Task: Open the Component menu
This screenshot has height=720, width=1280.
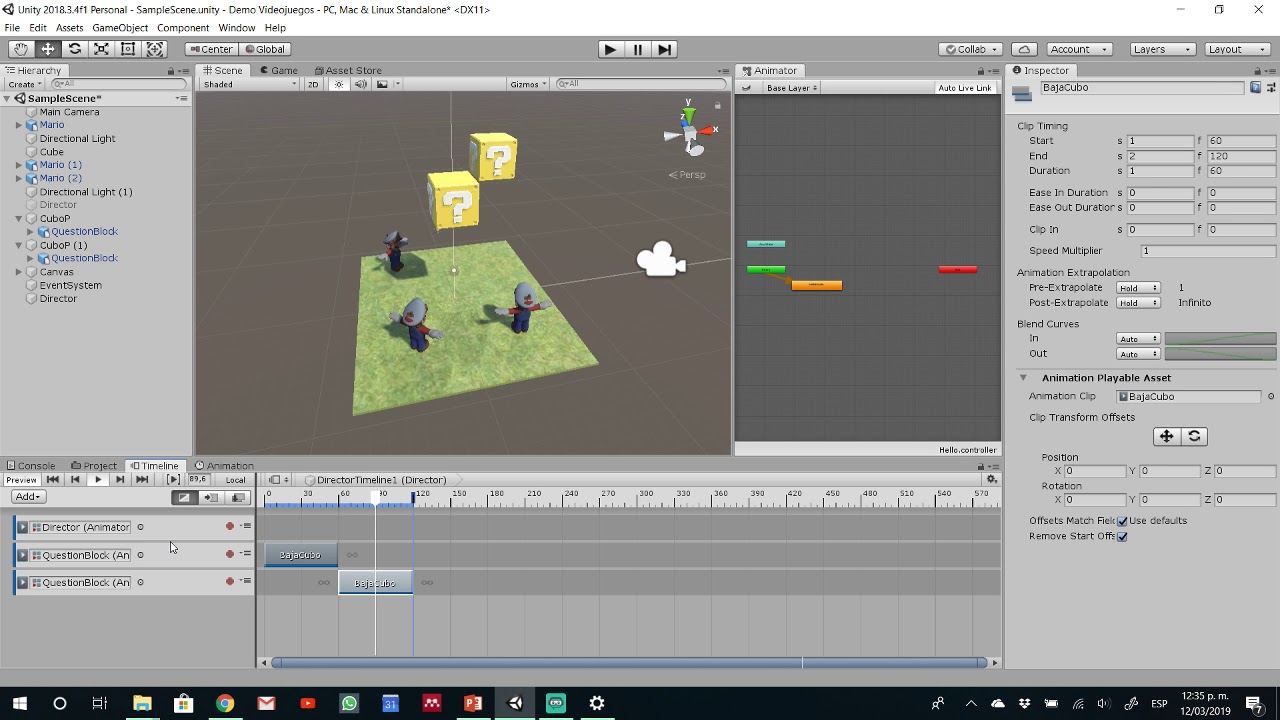Action: pyautogui.click(x=183, y=28)
